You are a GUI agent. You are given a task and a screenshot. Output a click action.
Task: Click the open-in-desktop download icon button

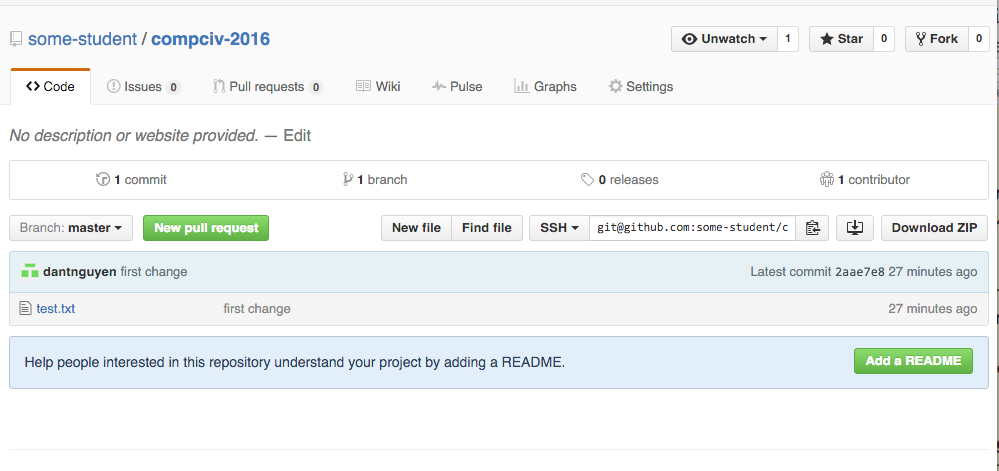click(x=854, y=228)
